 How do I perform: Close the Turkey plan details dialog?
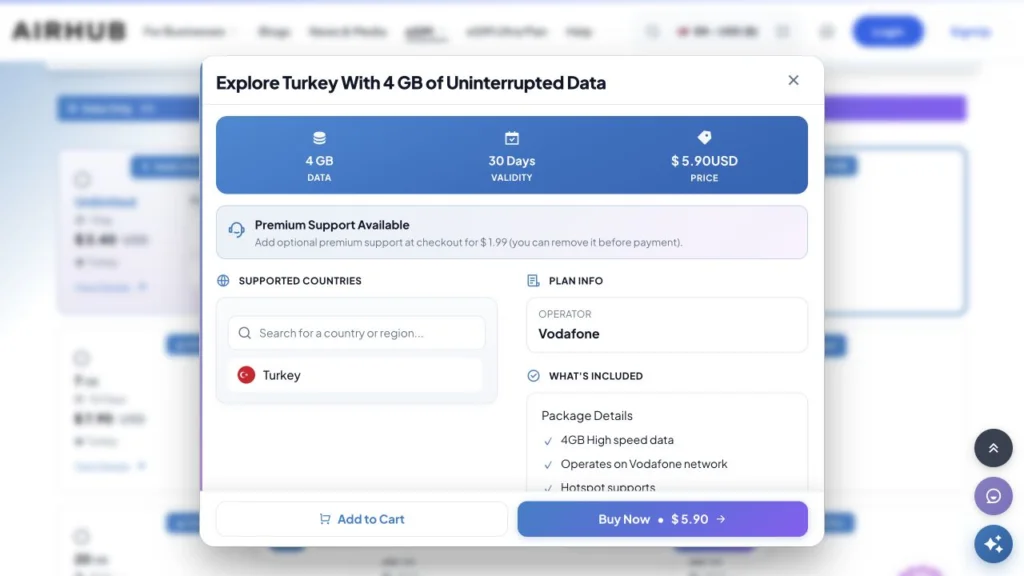coord(793,80)
